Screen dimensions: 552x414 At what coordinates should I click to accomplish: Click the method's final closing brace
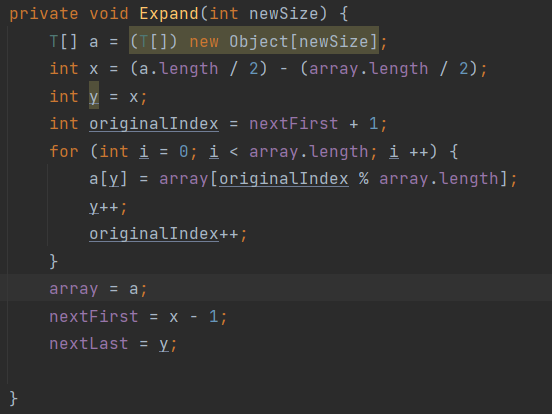tap(13, 399)
